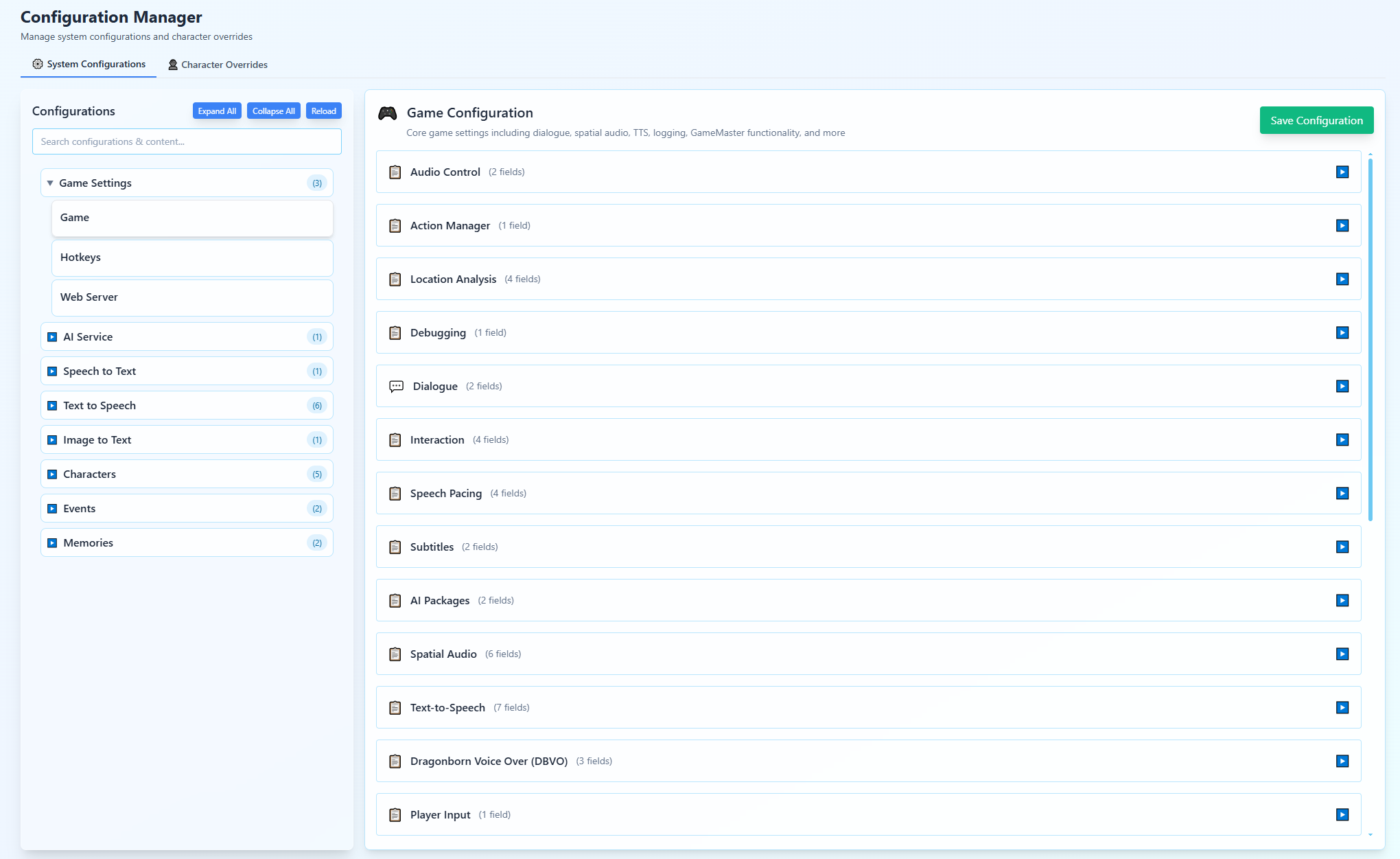Image resolution: width=1400 pixels, height=859 pixels.
Task: Collapse the Game Settings tree group
Action: 50,183
